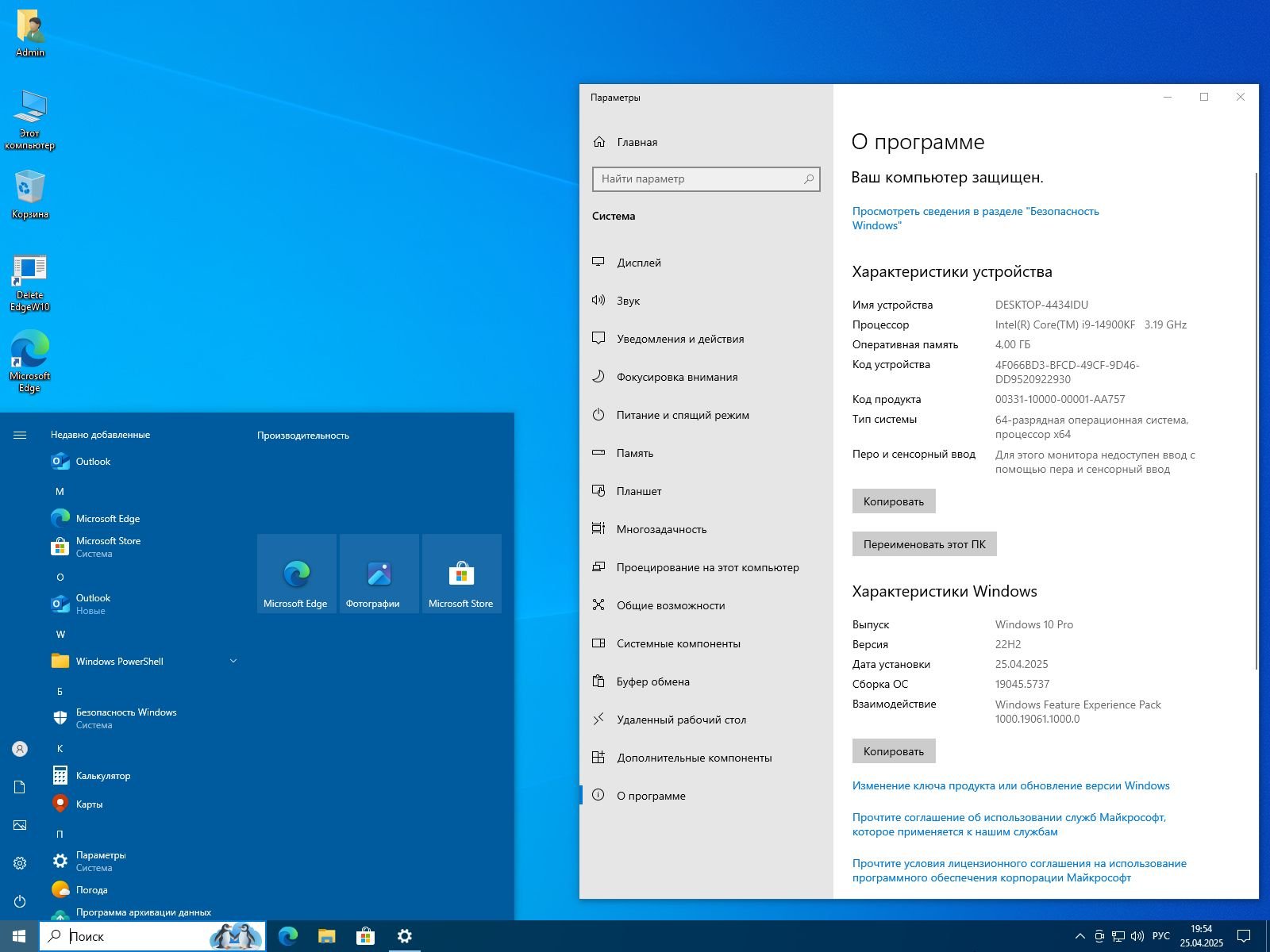This screenshot has width=1270, height=952.
Task: Show hidden tray icons chevron
Action: pyautogui.click(x=1079, y=936)
